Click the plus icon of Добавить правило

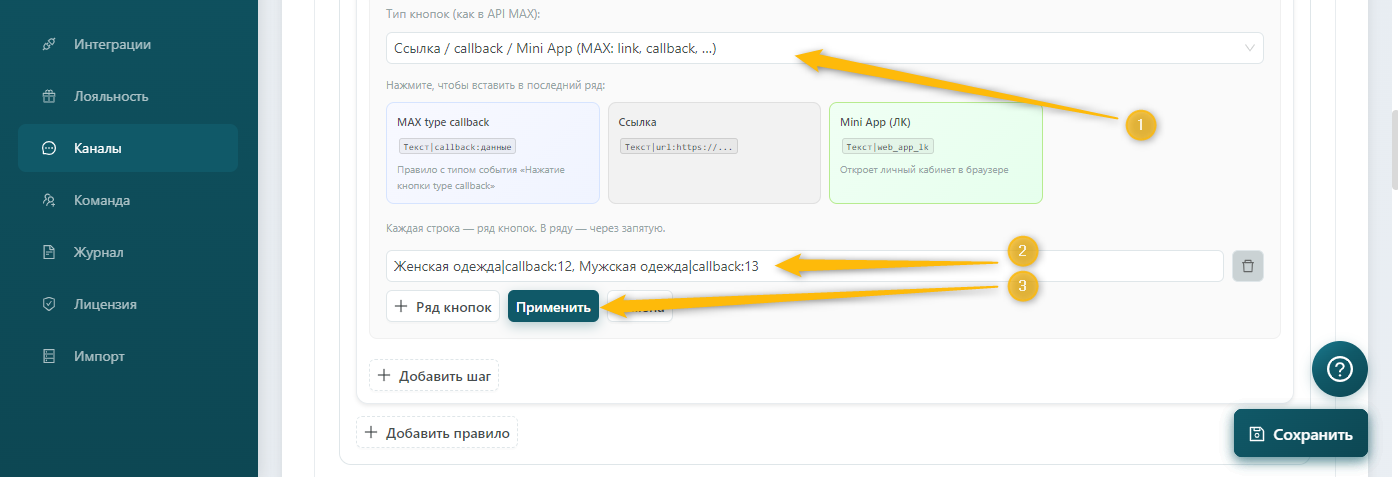[x=371, y=433]
